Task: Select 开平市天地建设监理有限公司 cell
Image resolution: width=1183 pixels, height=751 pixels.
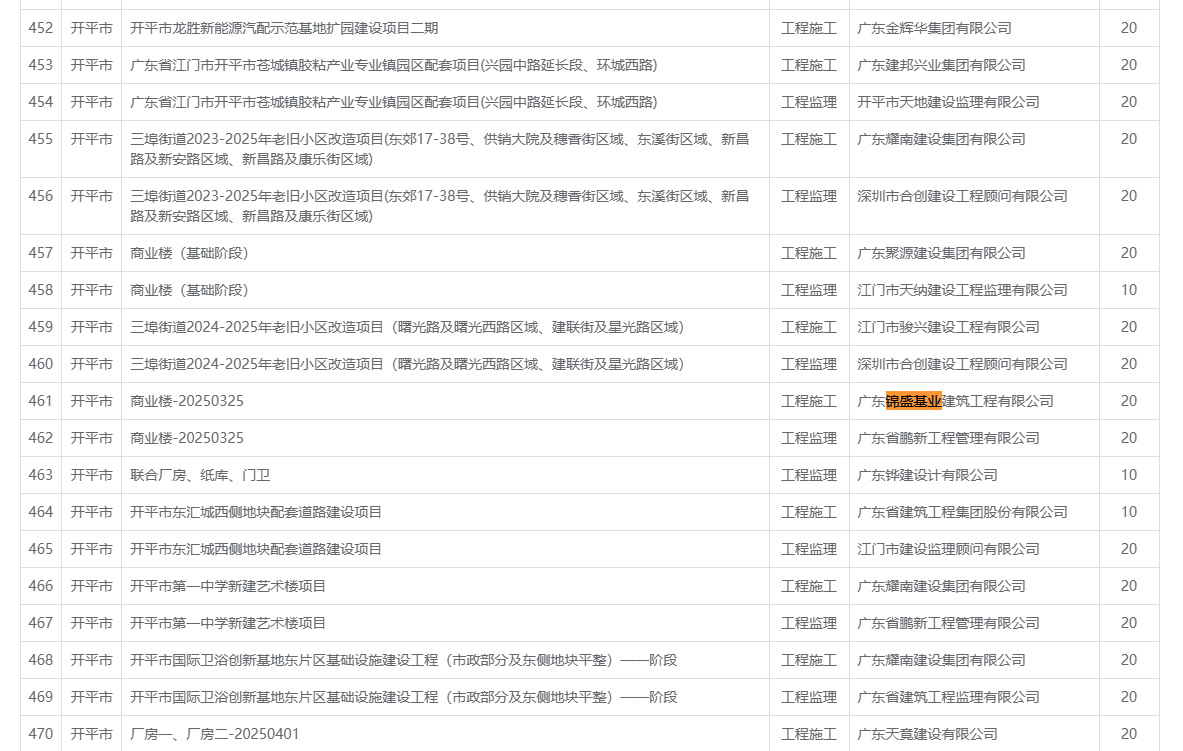Action: coord(948,102)
